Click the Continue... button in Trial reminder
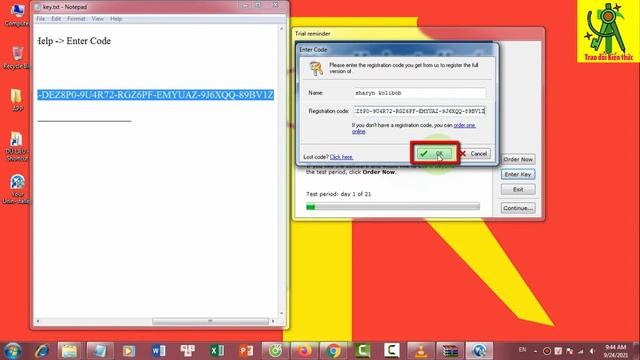Image resolution: width=640 pixels, height=360 pixels. pos(518,208)
